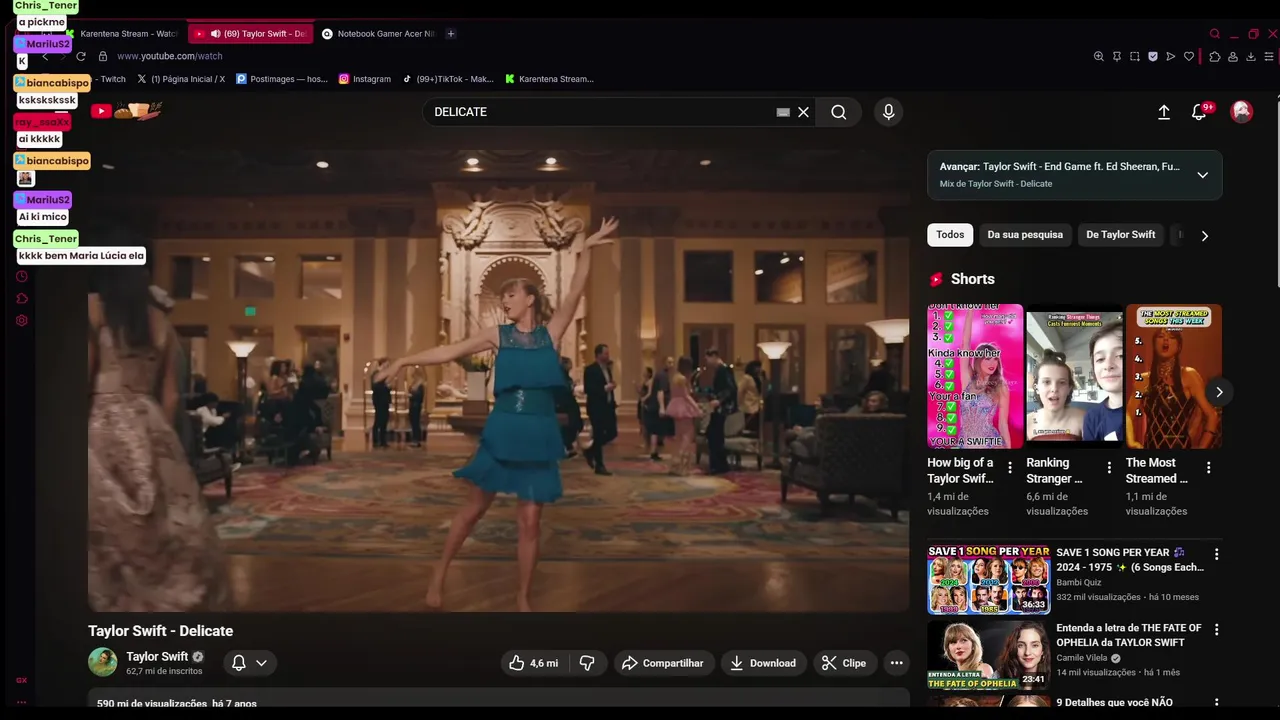Screen dimensions: 1280x720
Task: Open the TikTok bookmark
Action: pos(448,79)
